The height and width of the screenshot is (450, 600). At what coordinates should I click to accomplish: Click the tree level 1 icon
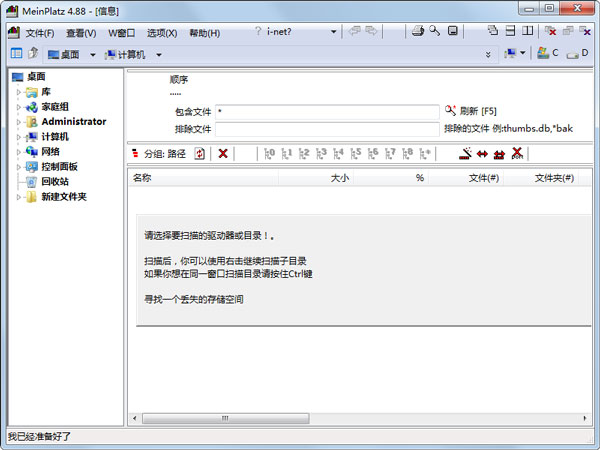pyautogui.click(x=287, y=153)
